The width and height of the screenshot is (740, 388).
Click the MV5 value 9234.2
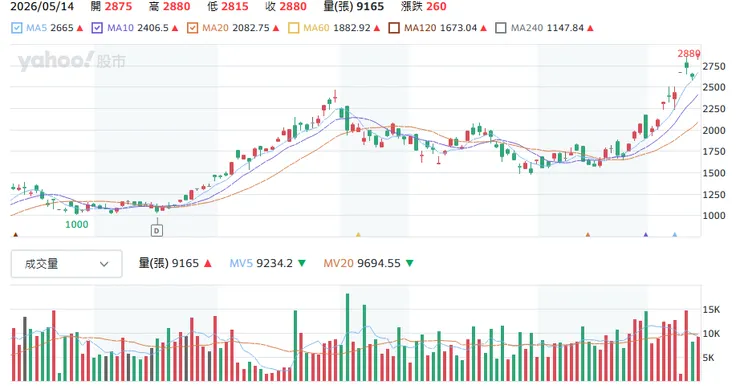tap(274, 263)
